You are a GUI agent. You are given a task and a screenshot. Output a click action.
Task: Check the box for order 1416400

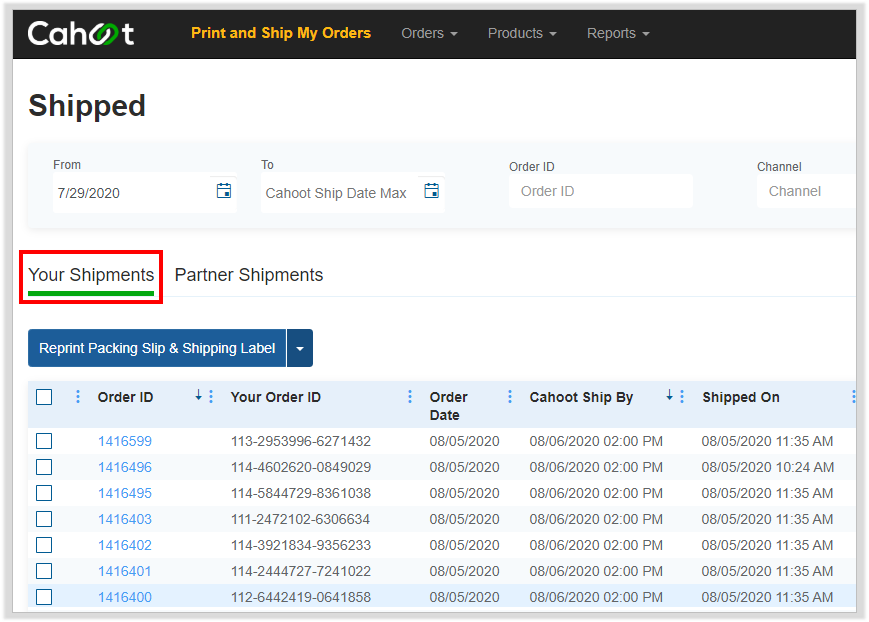(44, 598)
